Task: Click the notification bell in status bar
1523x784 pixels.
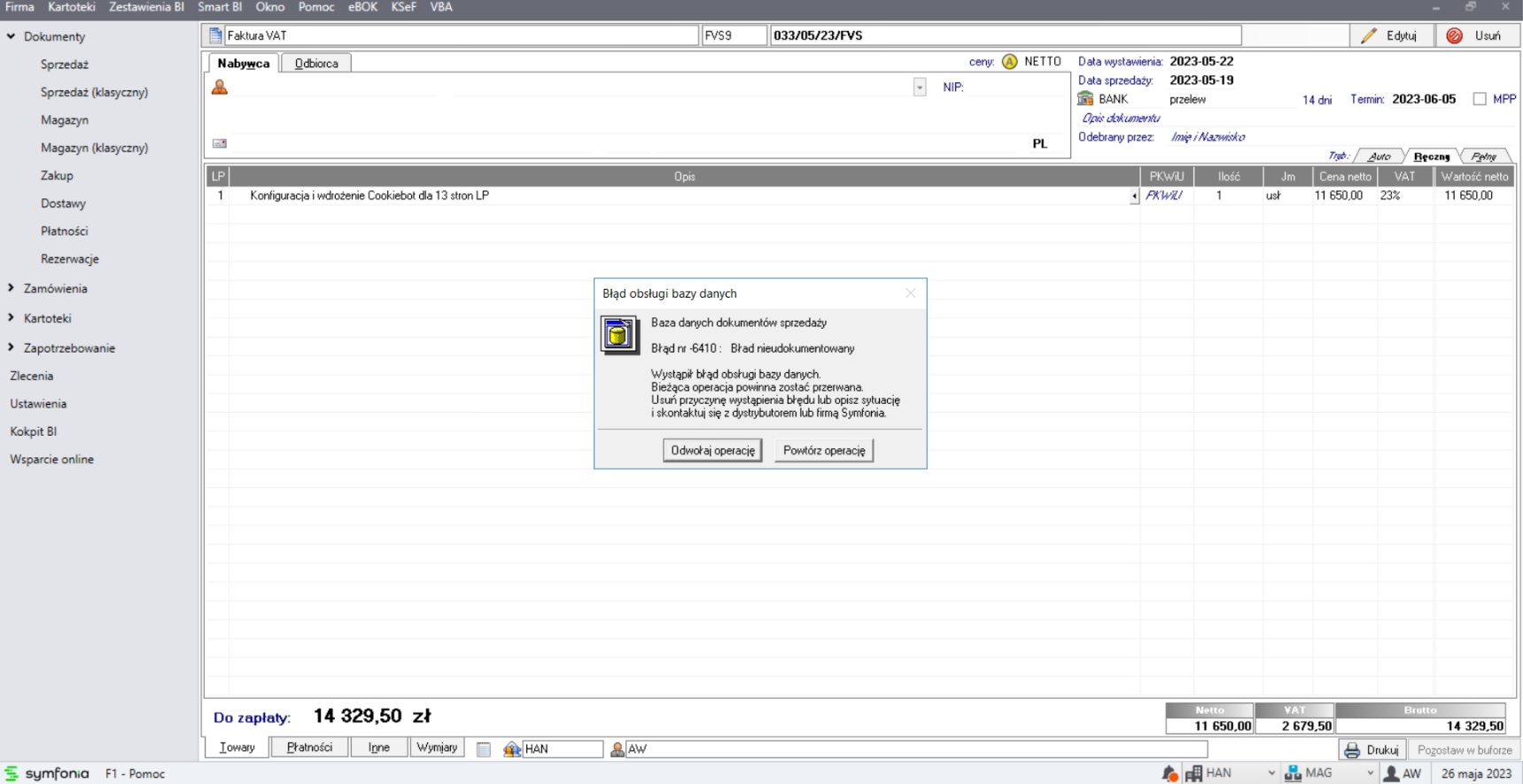Action: tap(1169, 773)
